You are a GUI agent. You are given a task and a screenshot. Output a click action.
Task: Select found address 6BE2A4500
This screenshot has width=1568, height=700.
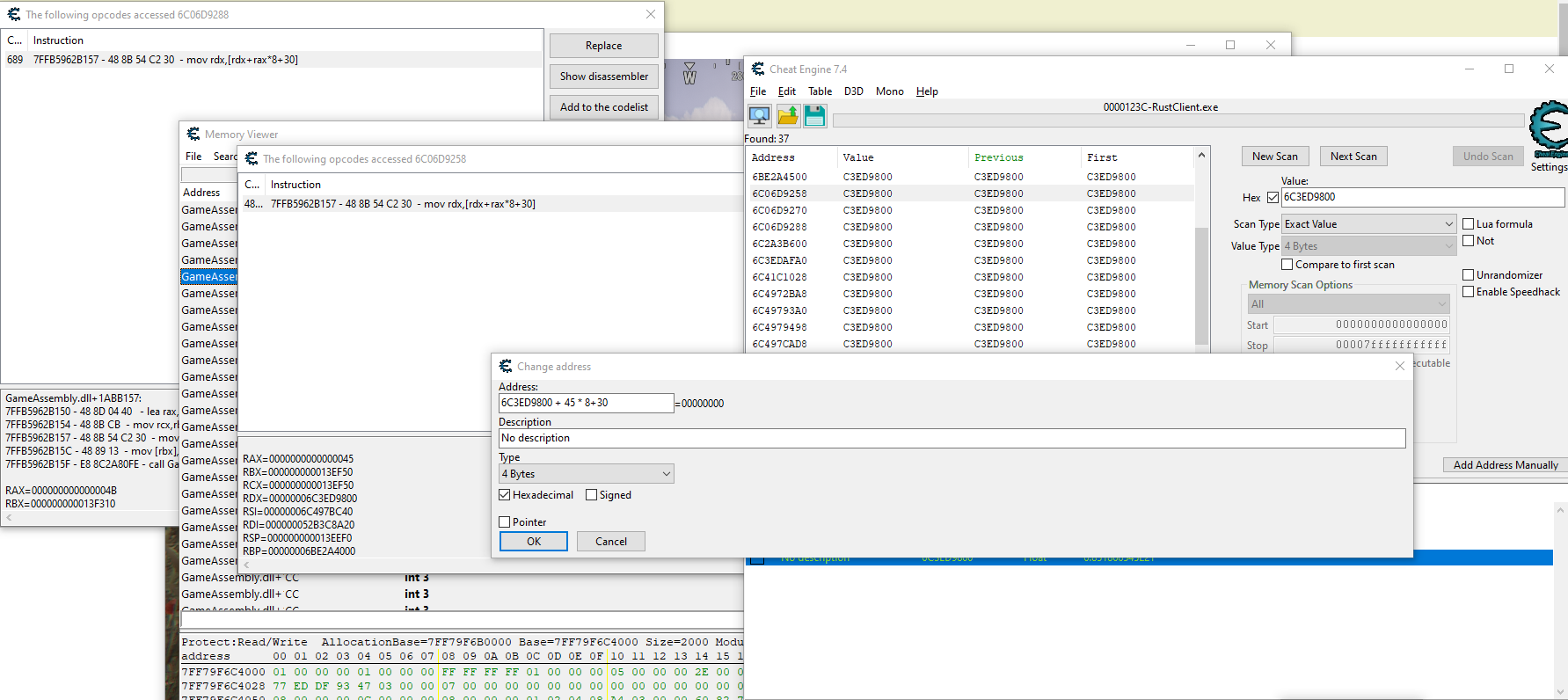[x=970, y=177]
